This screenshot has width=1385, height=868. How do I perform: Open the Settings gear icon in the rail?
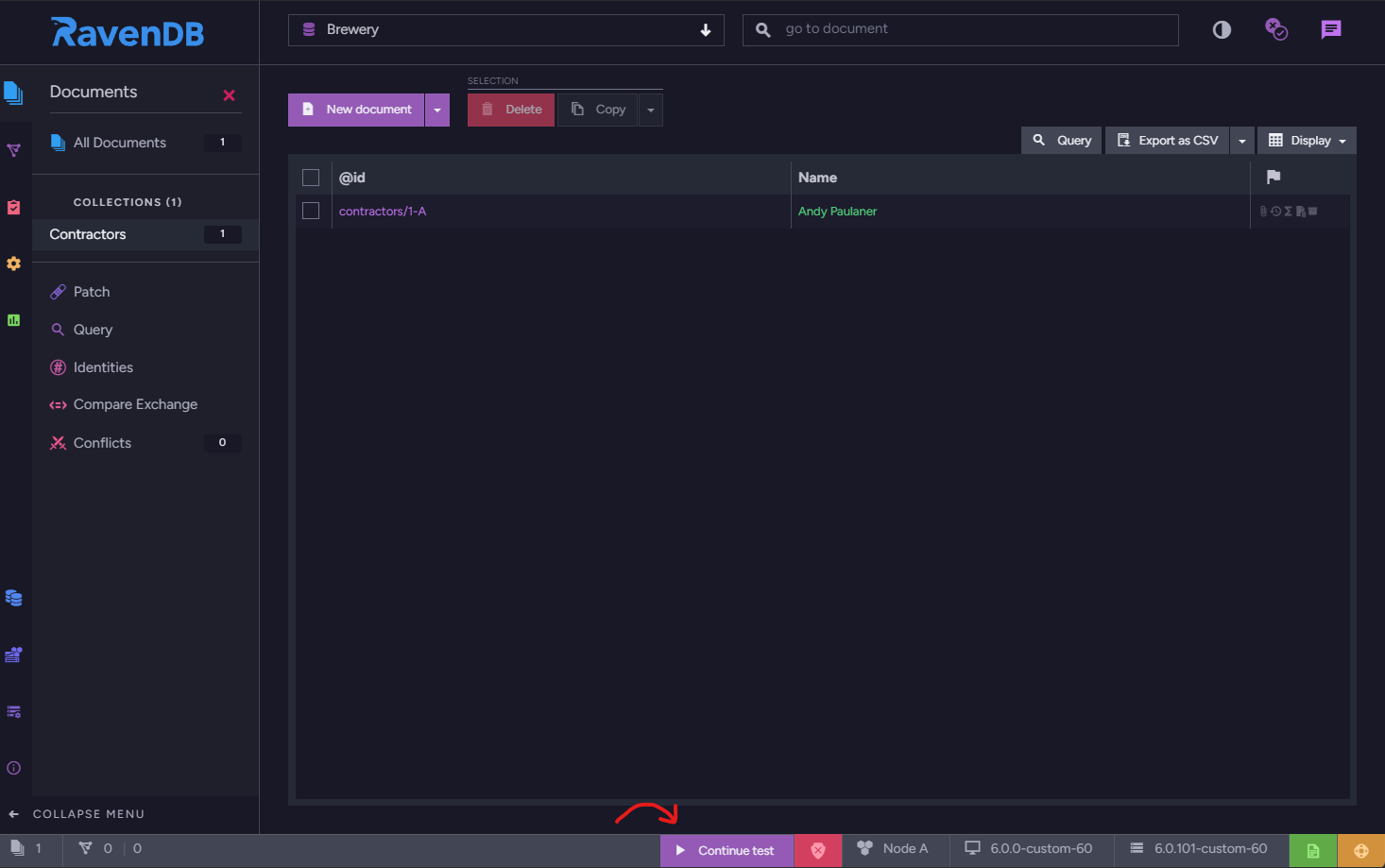point(13,264)
